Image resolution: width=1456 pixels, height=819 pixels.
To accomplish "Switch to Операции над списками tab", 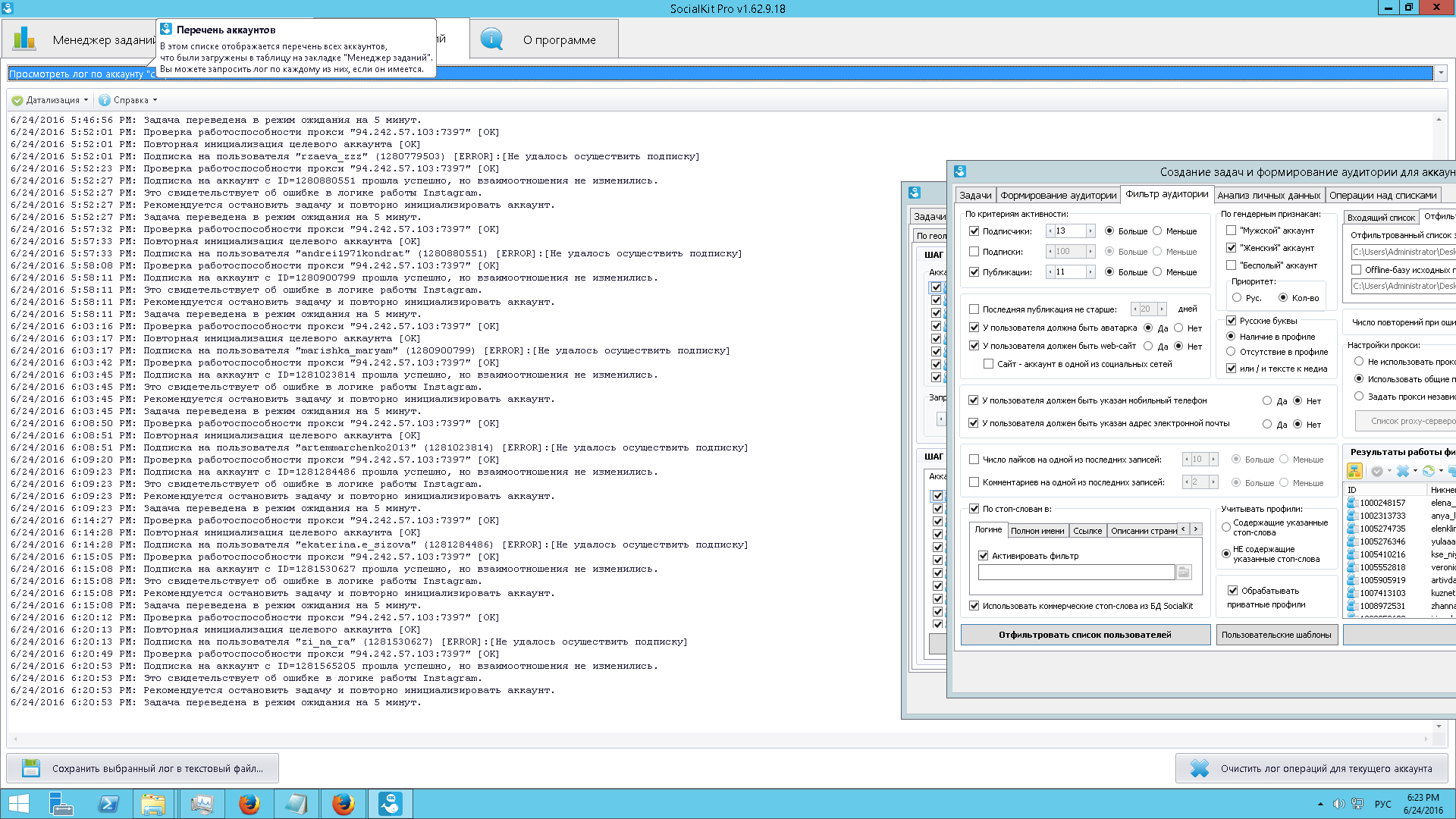I will pyautogui.click(x=1382, y=196).
